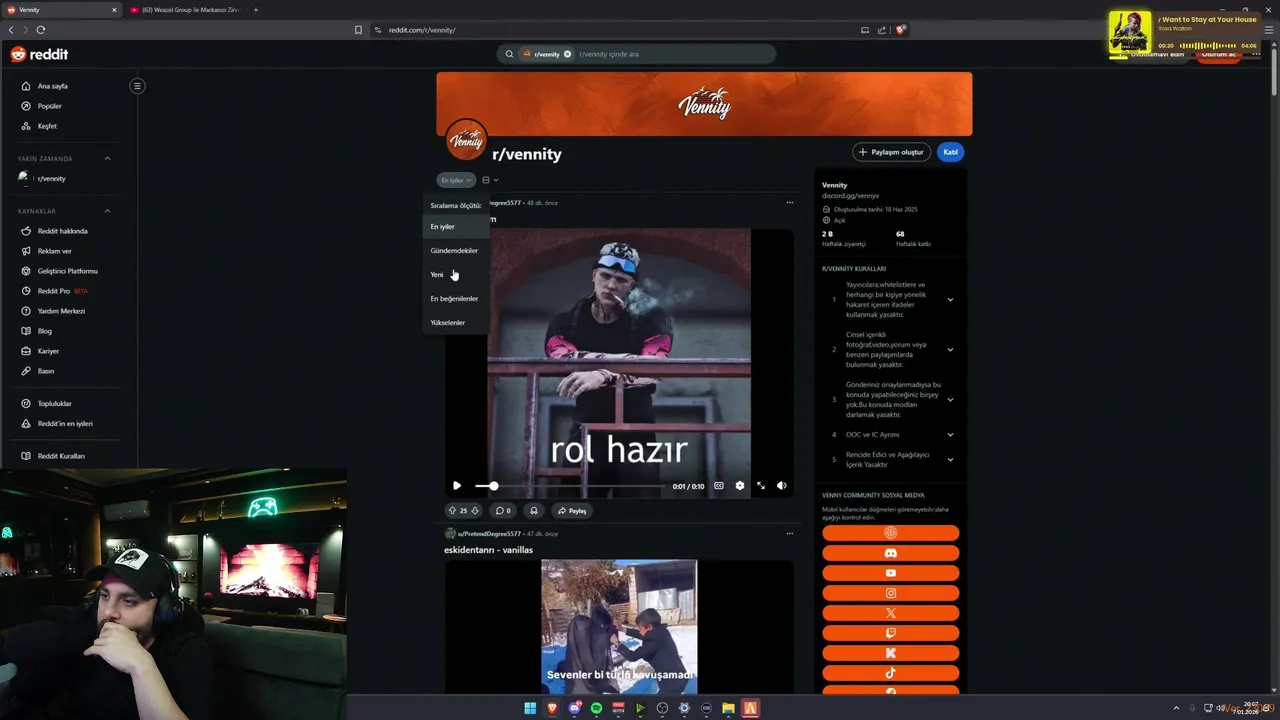The height and width of the screenshot is (720, 1280).
Task: Expand rule 5 Rencide Edici içerik
Action: tap(950, 460)
